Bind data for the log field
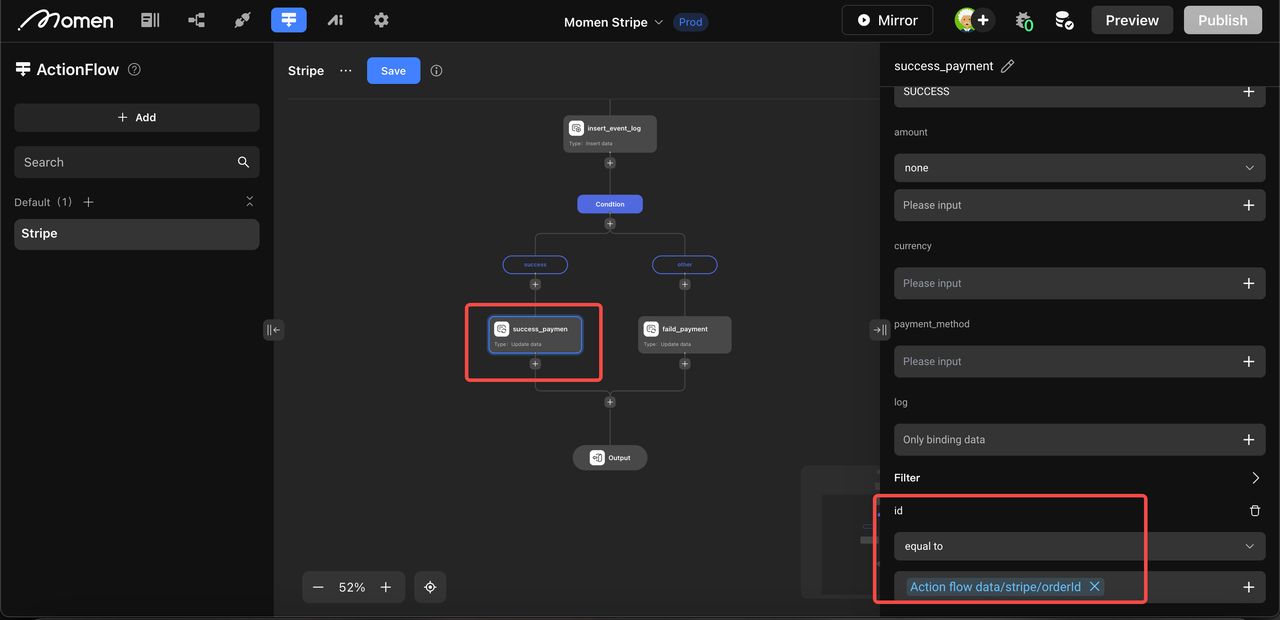 tap(1248, 439)
